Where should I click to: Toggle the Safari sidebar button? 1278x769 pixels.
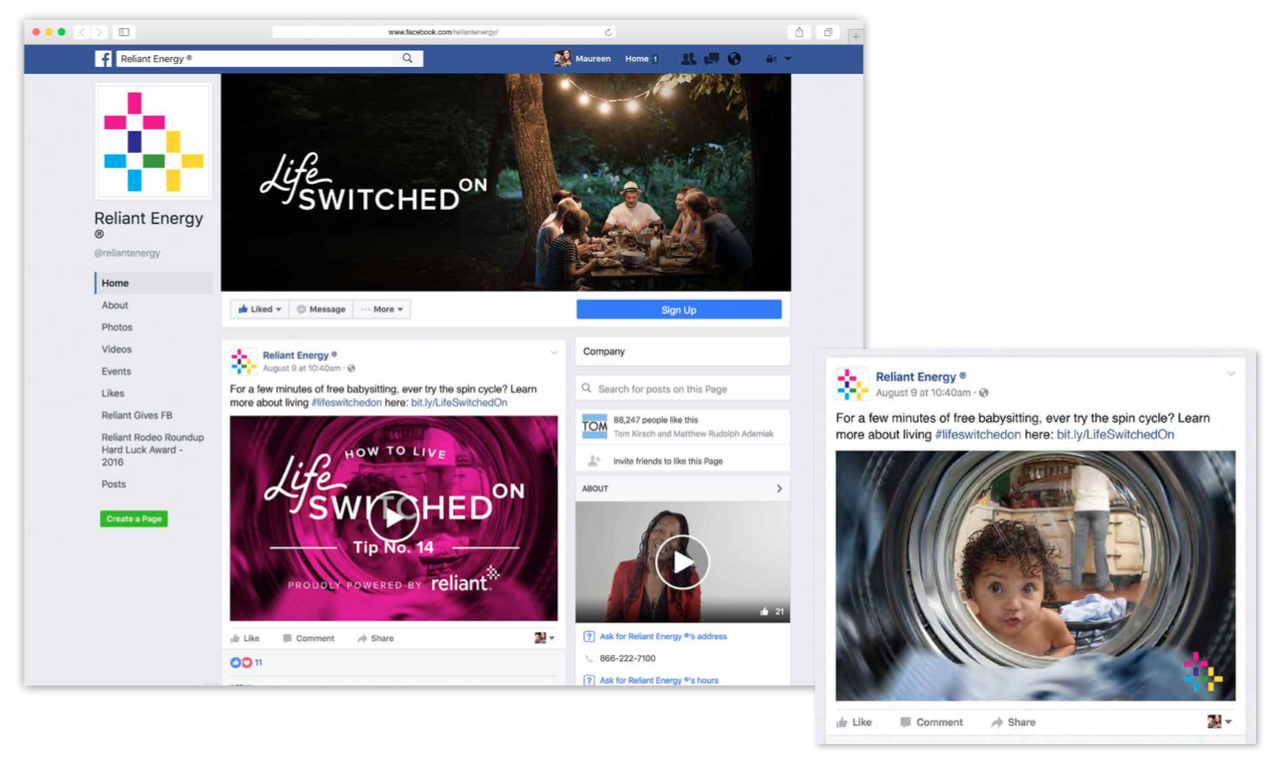point(124,32)
